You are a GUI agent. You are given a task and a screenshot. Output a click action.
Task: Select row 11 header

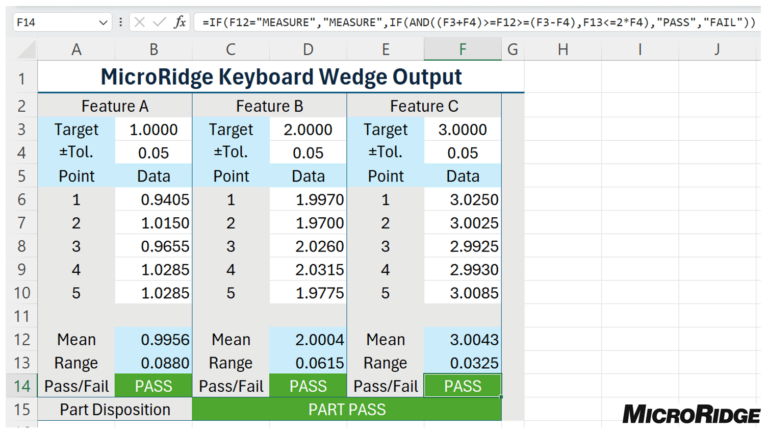(x=22, y=316)
